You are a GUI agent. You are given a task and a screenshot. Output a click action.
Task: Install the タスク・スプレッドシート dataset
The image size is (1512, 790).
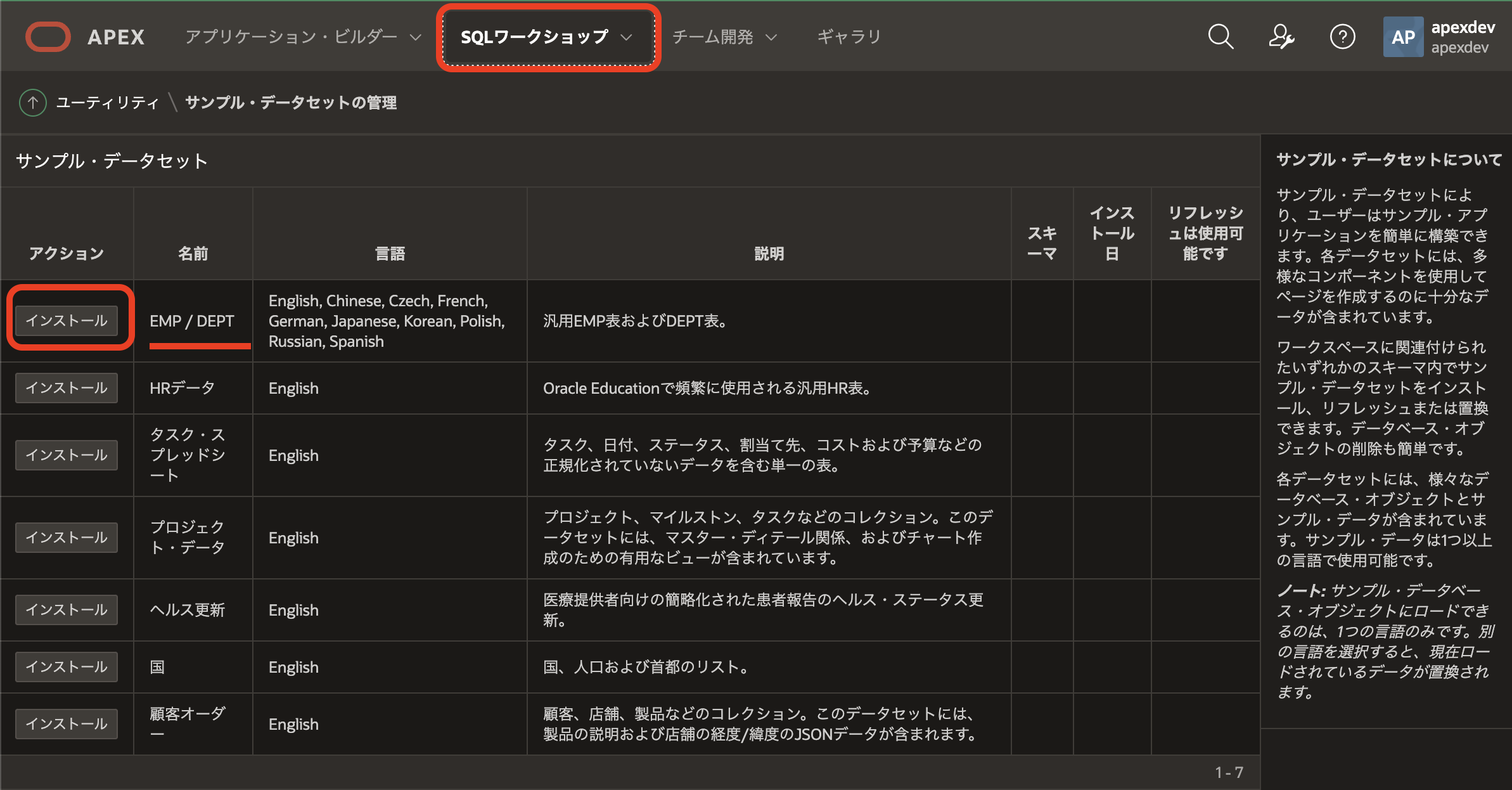[67, 455]
